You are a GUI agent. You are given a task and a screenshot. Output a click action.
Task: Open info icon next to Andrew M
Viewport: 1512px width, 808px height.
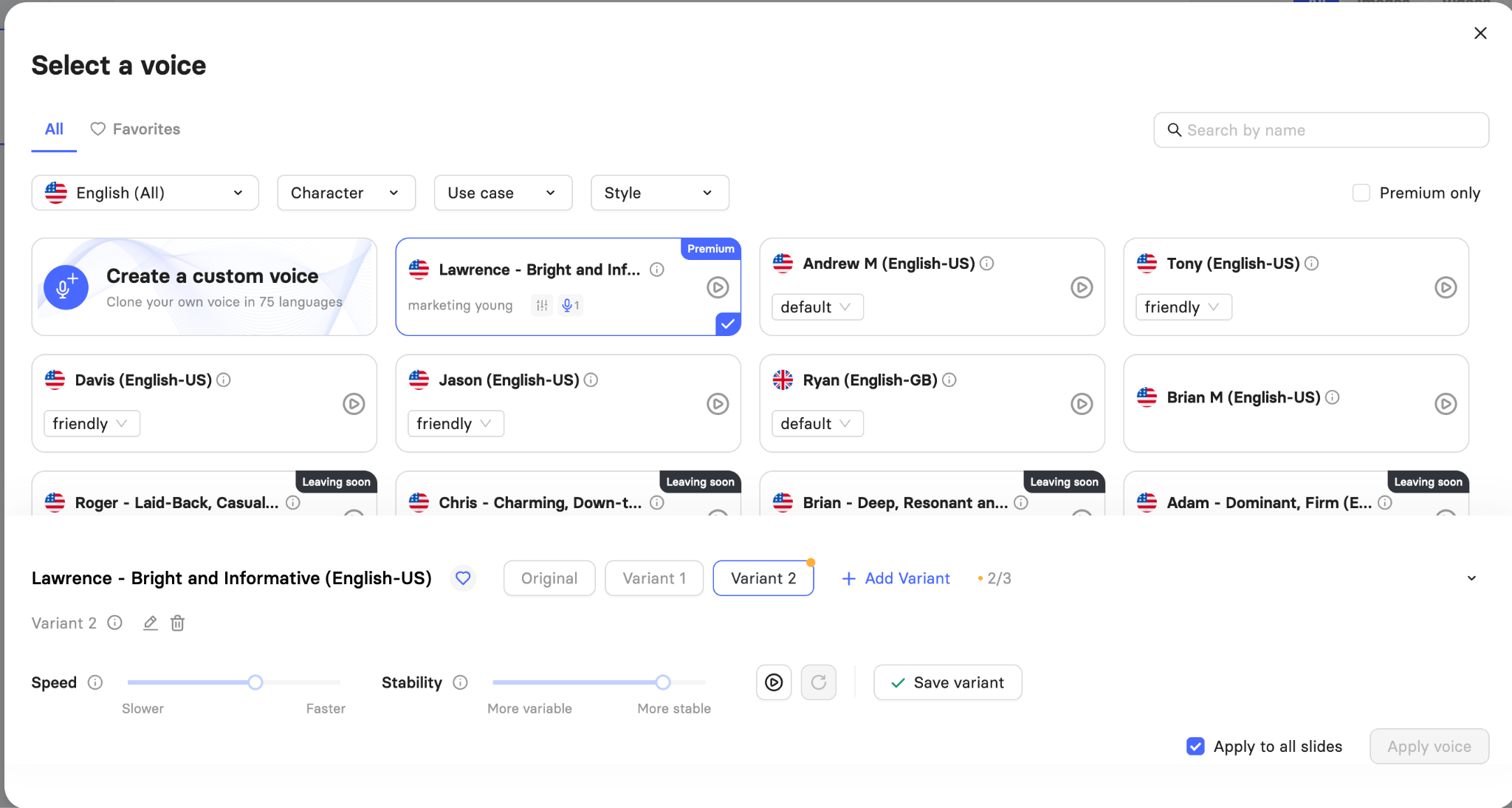[986, 263]
